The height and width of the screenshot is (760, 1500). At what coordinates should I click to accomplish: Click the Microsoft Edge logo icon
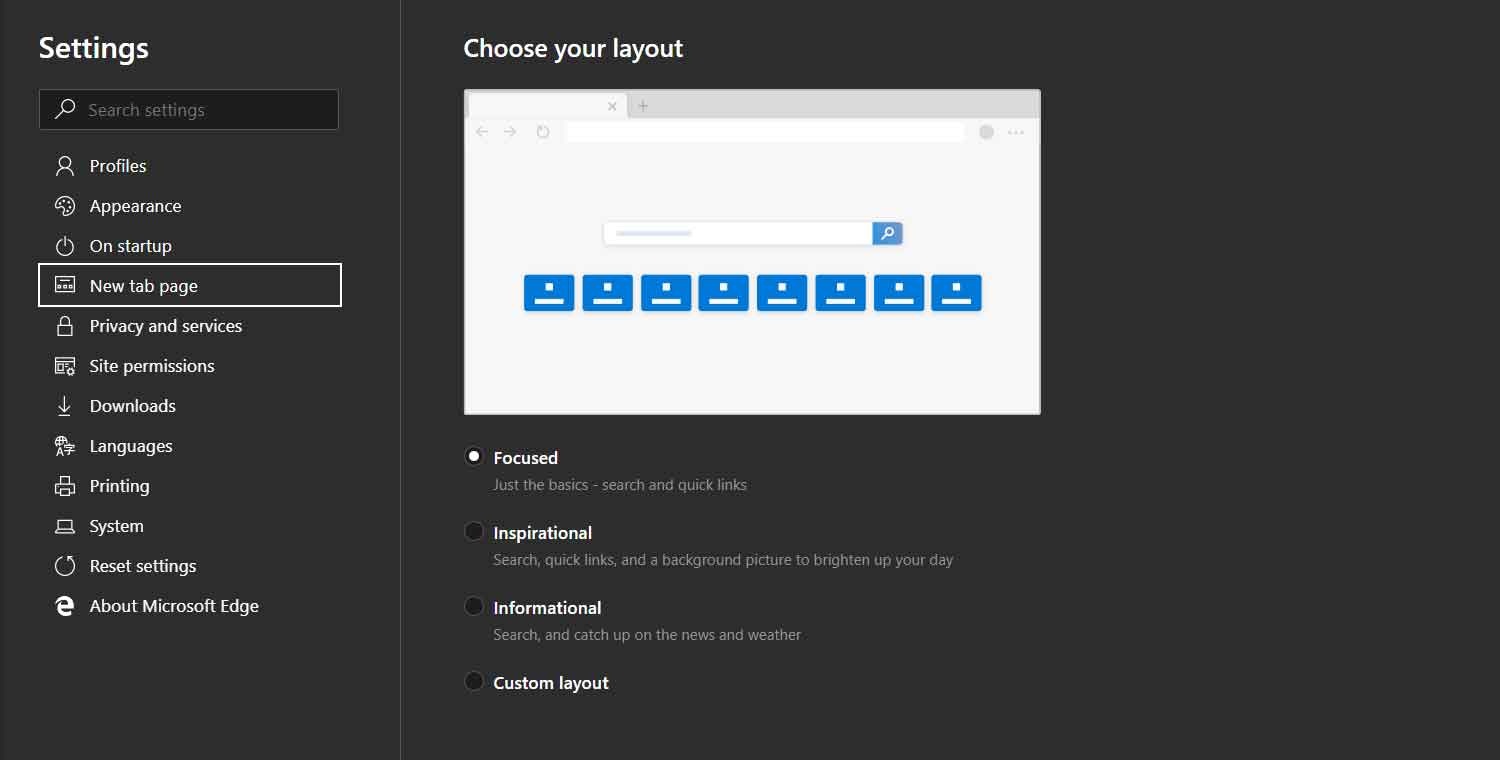[x=65, y=606]
